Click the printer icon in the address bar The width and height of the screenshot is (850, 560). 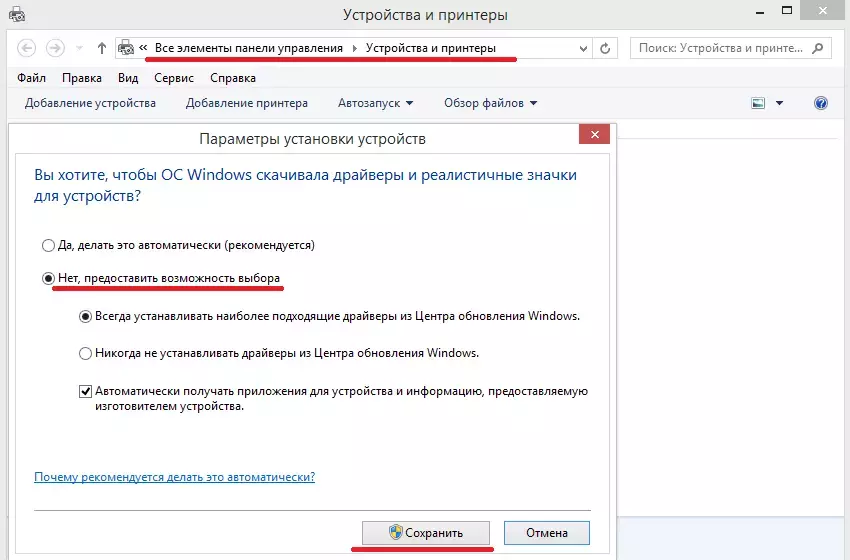coord(126,48)
